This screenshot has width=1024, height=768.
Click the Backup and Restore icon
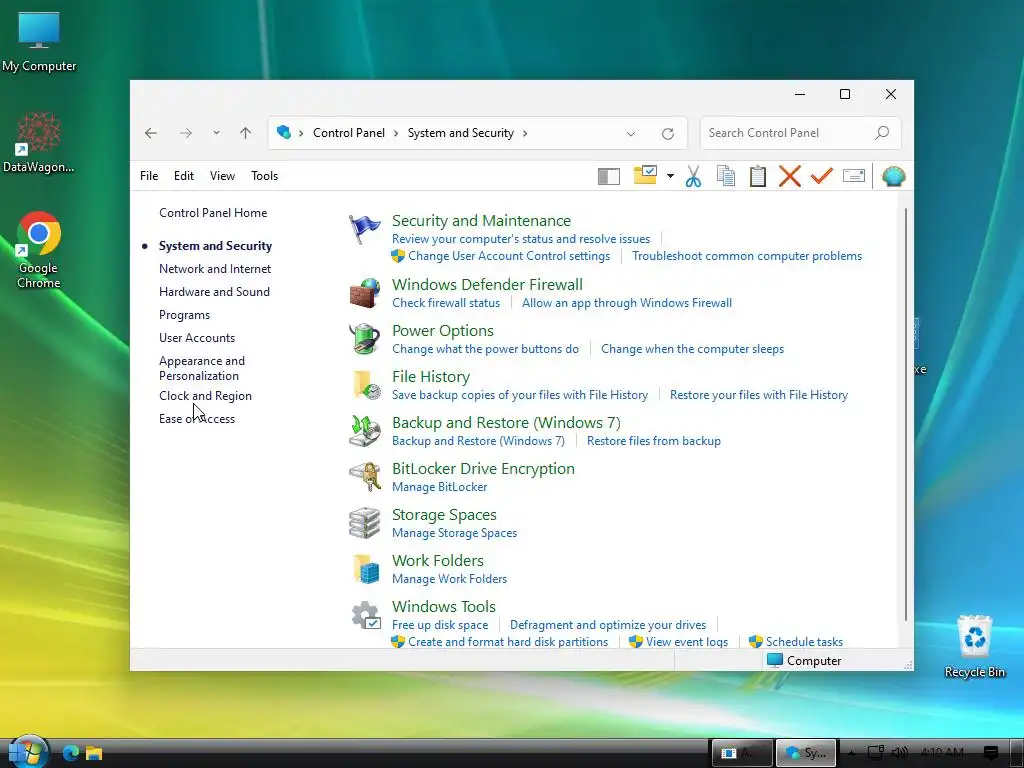point(364,431)
